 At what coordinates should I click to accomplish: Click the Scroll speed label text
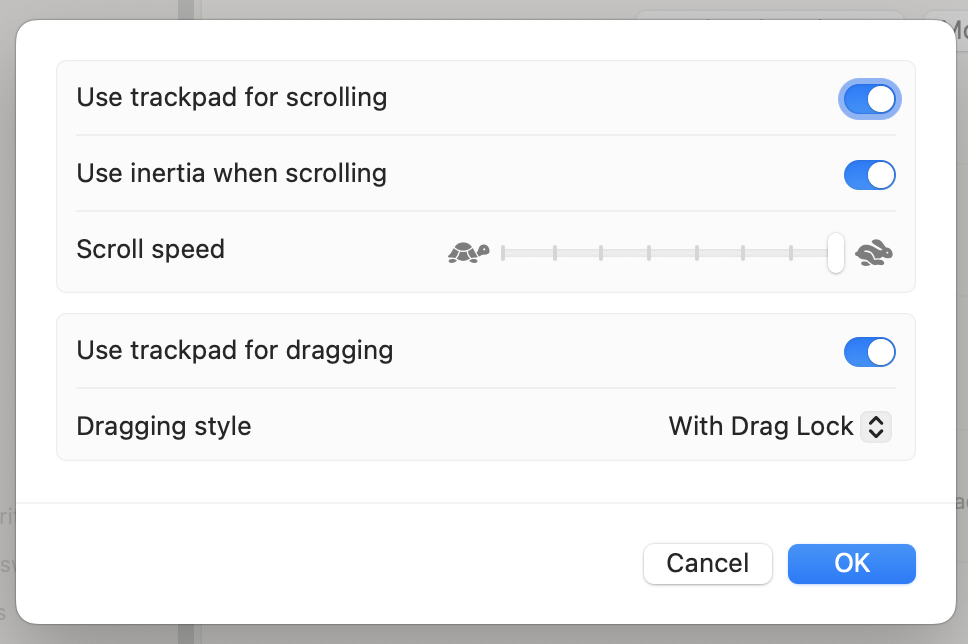click(x=151, y=249)
